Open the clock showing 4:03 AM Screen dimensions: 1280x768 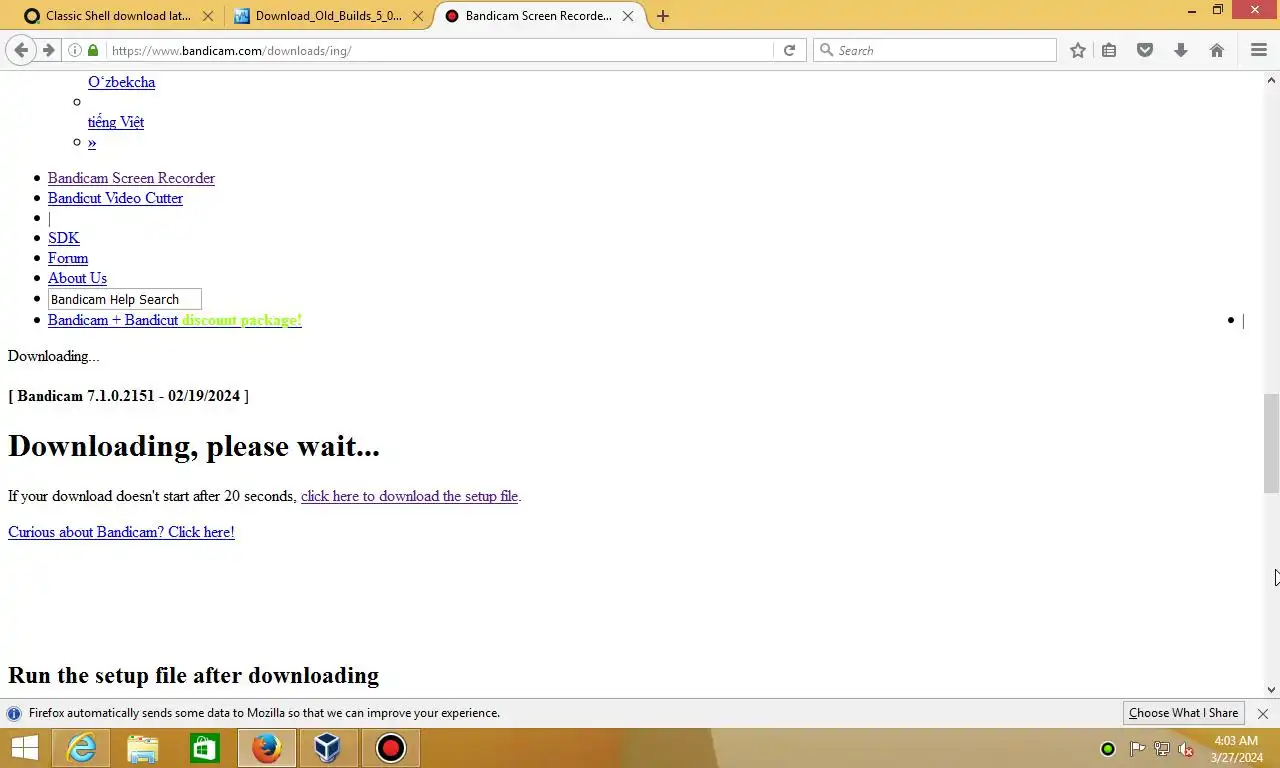(x=1236, y=749)
